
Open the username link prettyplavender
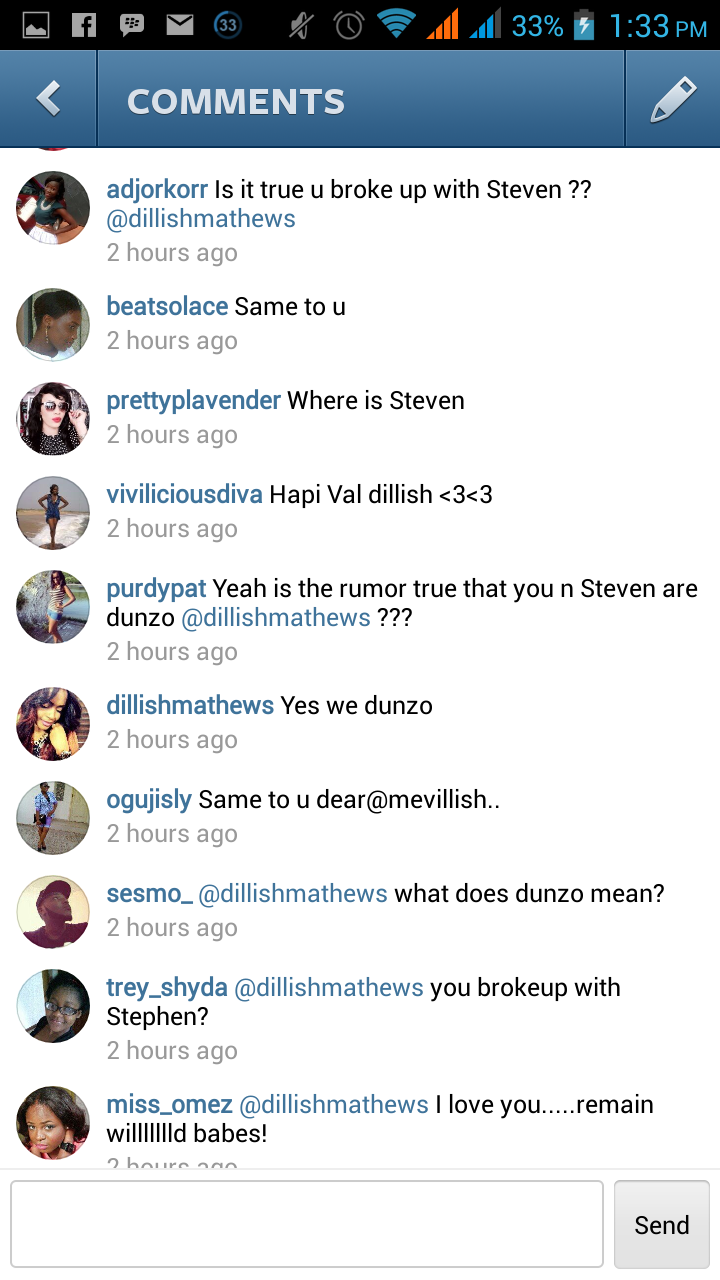194,401
